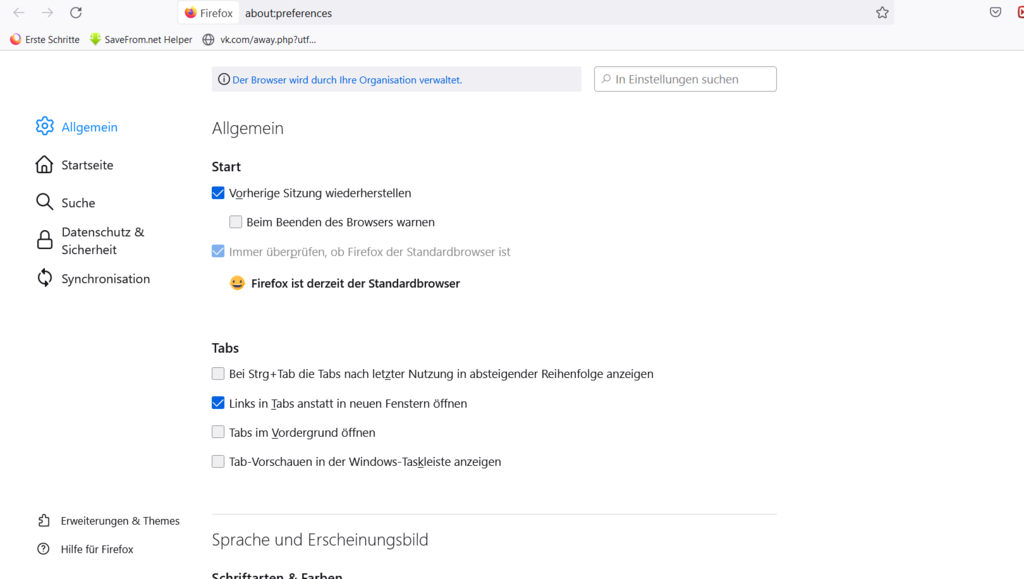Open the Erste Schritte bookmark
The width and height of the screenshot is (1024, 579).
(x=45, y=40)
